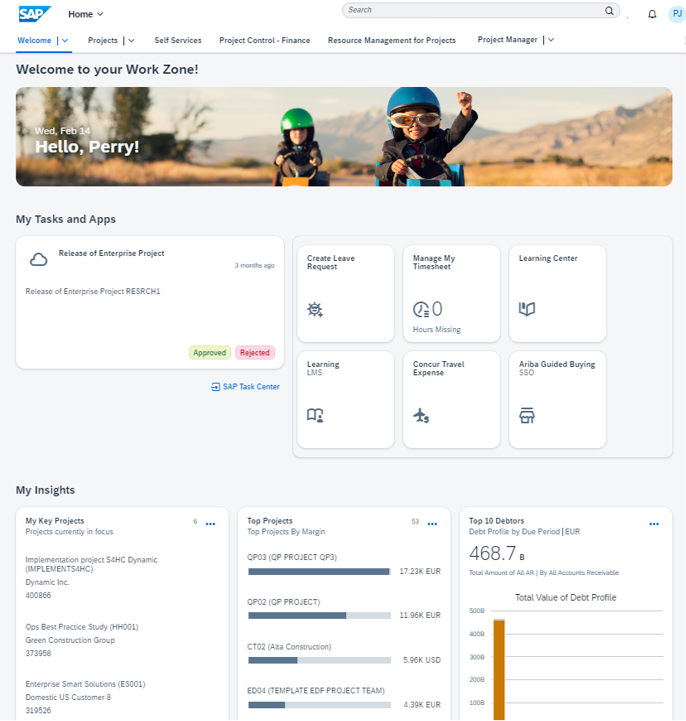Click the Top Projects card title
Viewport: 686px width, 721px height.
[270, 521]
